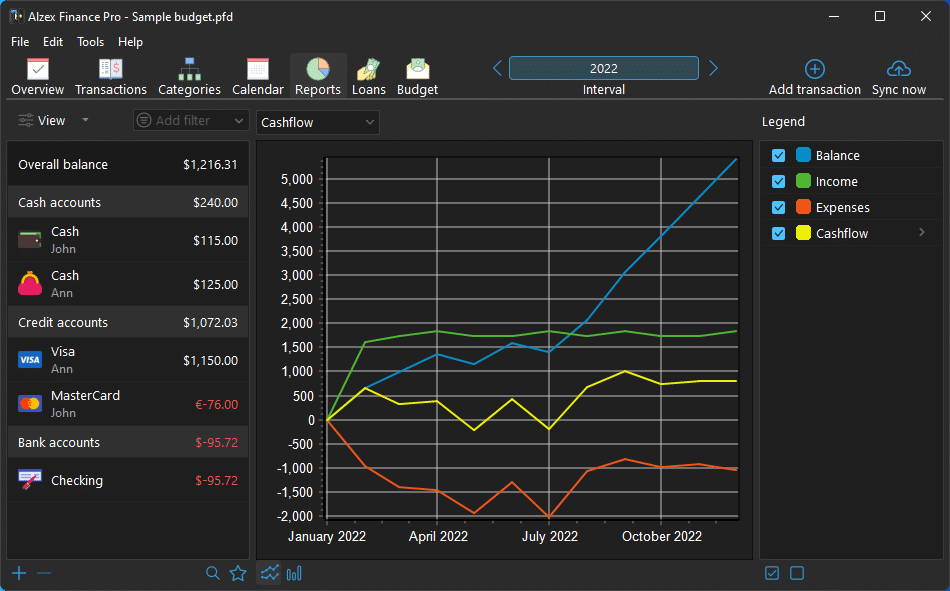Image resolution: width=950 pixels, height=591 pixels.
Task: Open the Reports section
Action: point(317,77)
